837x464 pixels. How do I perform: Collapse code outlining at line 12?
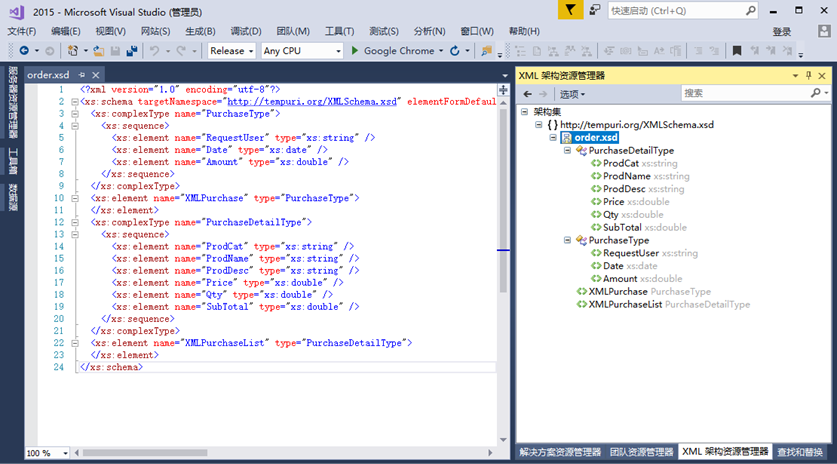tap(75, 222)
